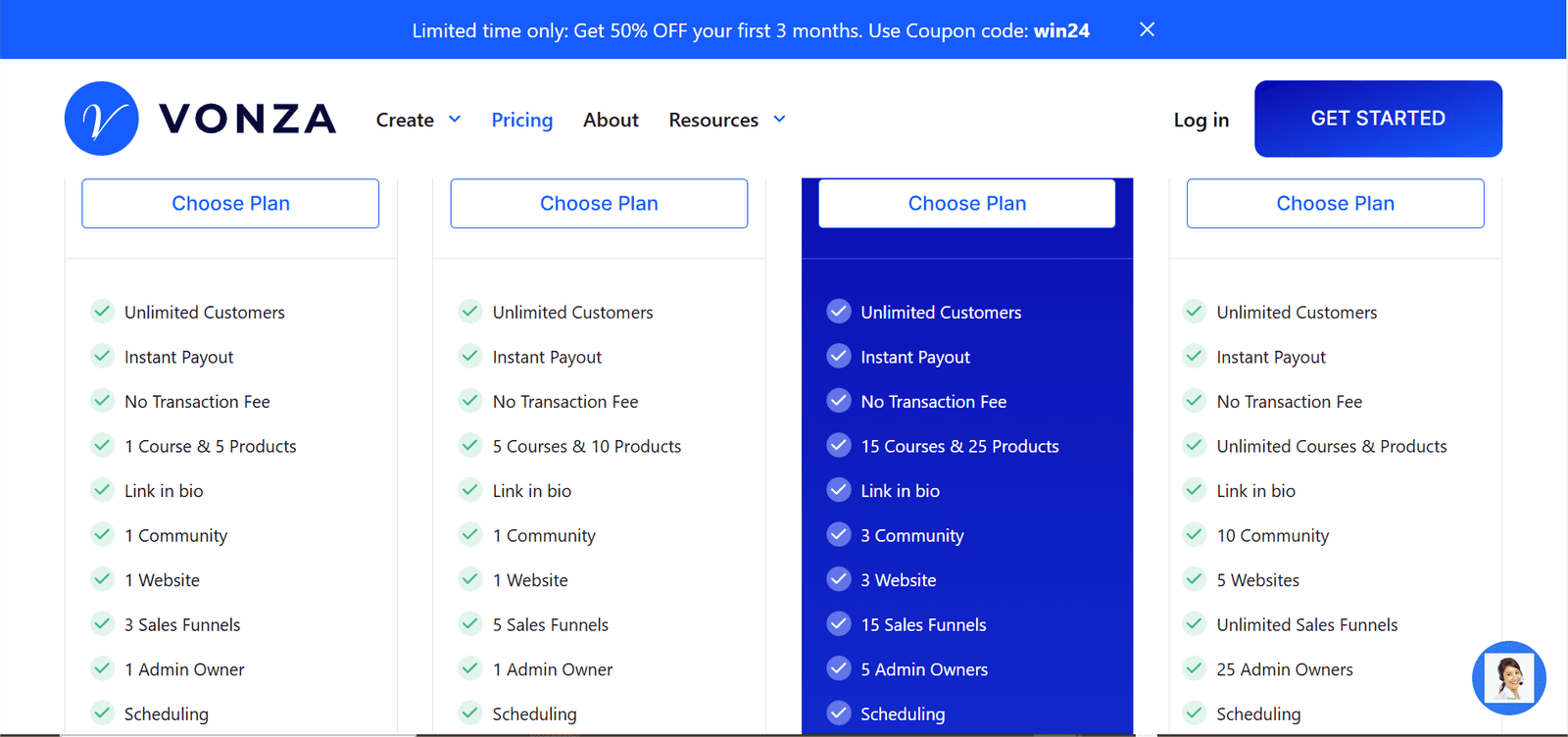Image resolution: width=1568 pixels, height=737 pixels.
Task: Choose Plan in the highlighted blue plan
Action: 967,203
